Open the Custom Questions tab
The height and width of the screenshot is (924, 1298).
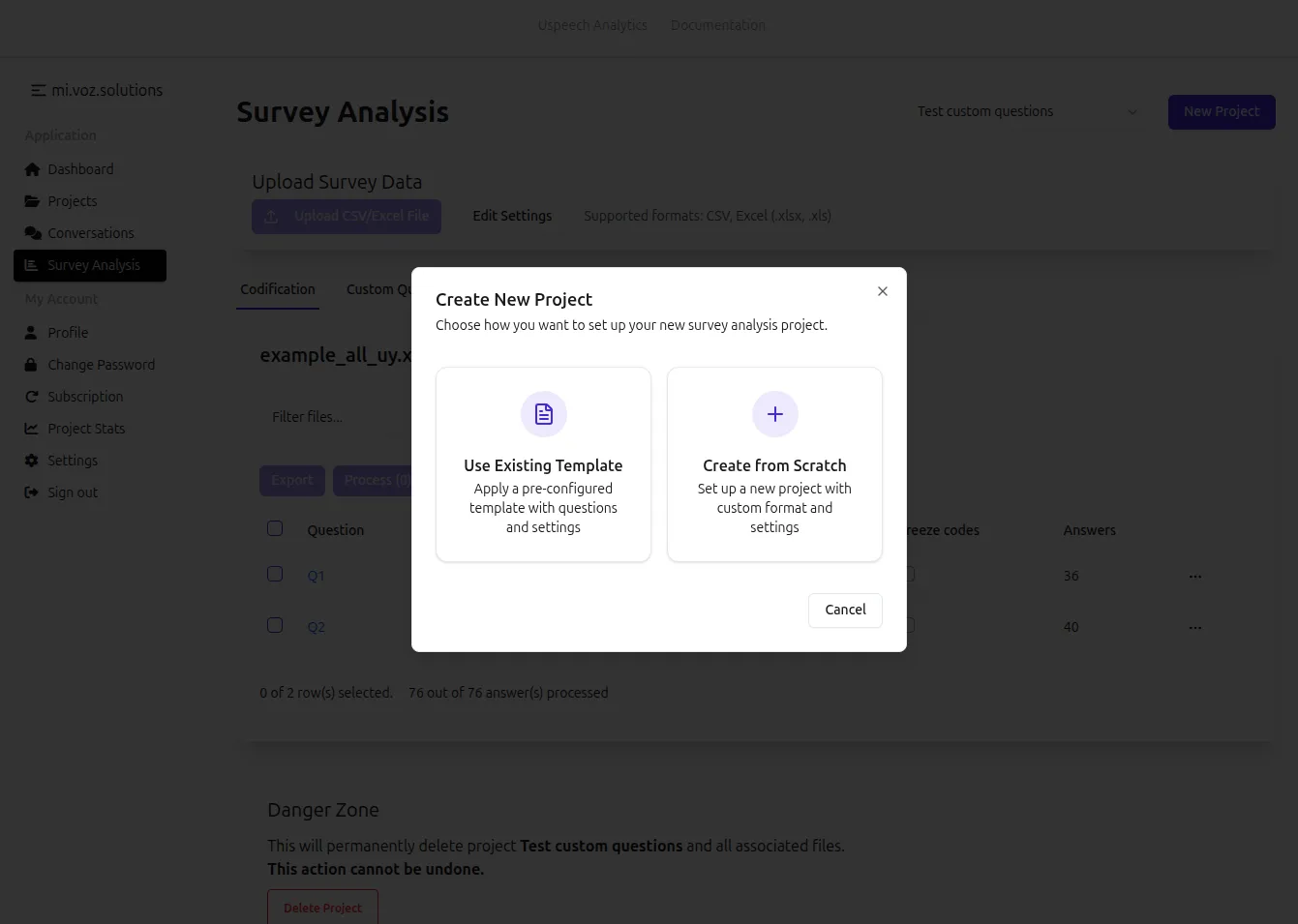[x=387, y=289]
